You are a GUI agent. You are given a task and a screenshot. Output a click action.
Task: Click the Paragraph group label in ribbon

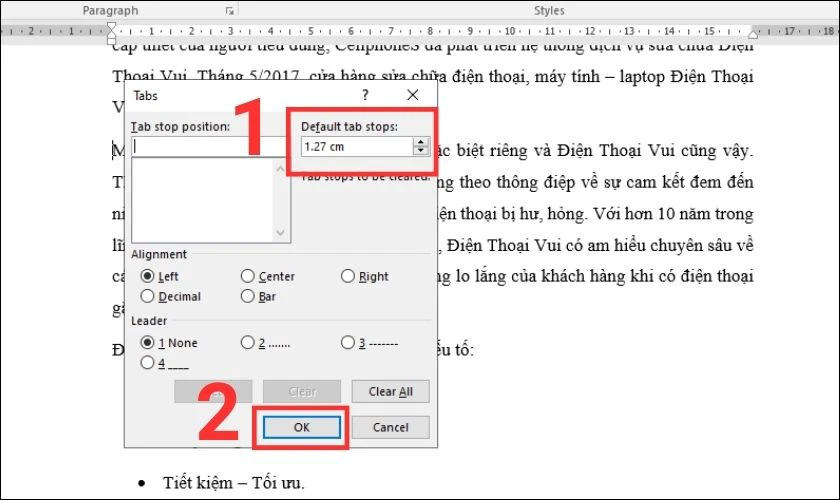tap(110, 10)
